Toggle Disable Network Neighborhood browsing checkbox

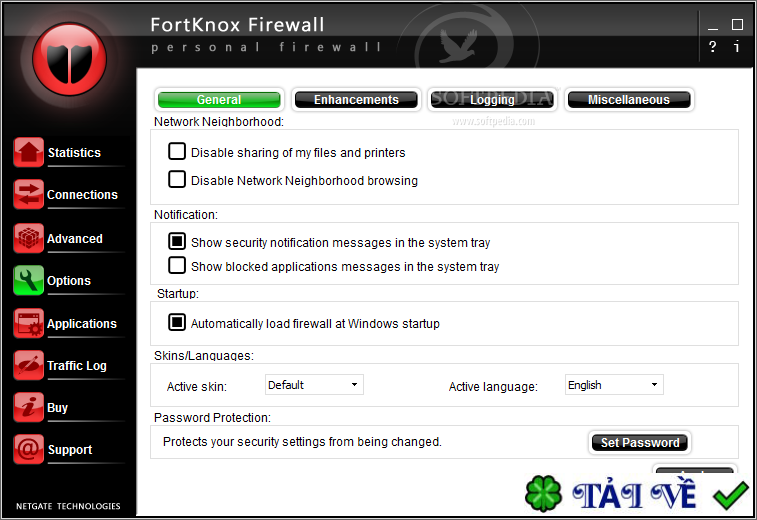coord(177,179)
